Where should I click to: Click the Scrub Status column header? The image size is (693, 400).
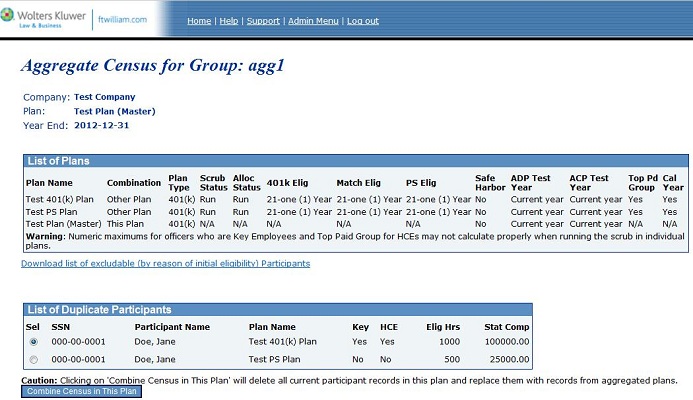(213, 183)
